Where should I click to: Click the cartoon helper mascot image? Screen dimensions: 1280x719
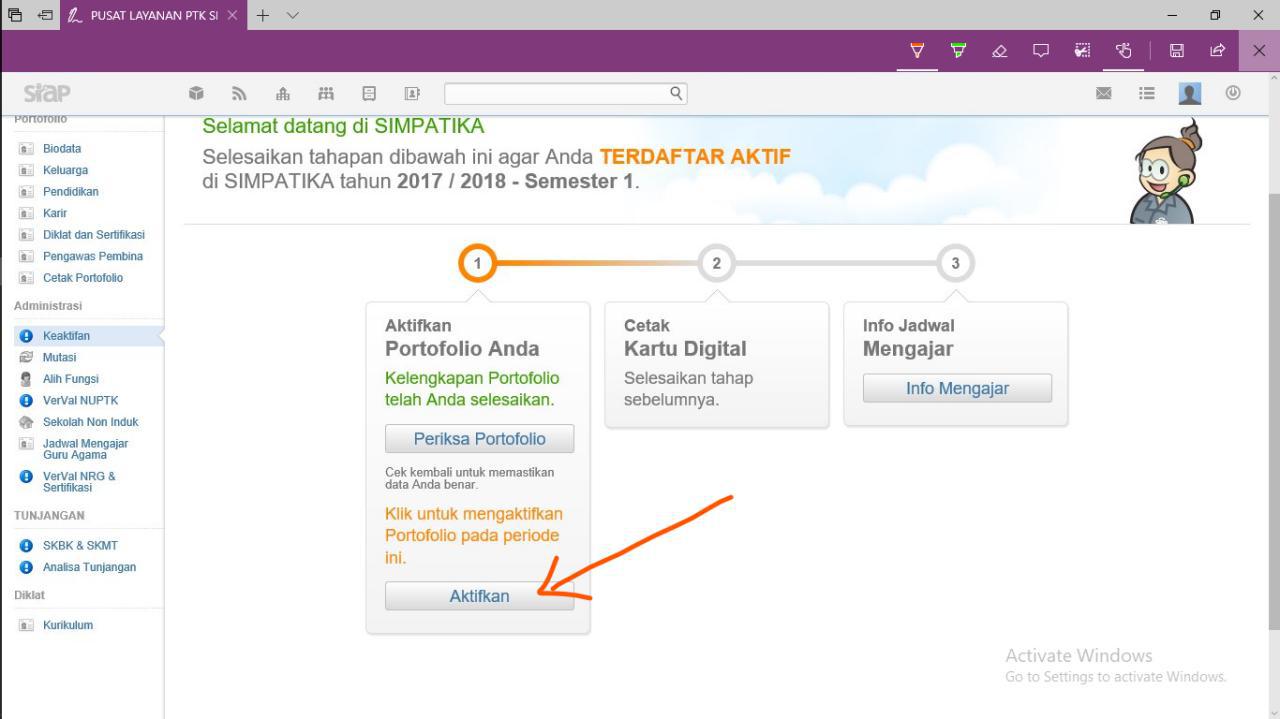[x=1165, y=170]
